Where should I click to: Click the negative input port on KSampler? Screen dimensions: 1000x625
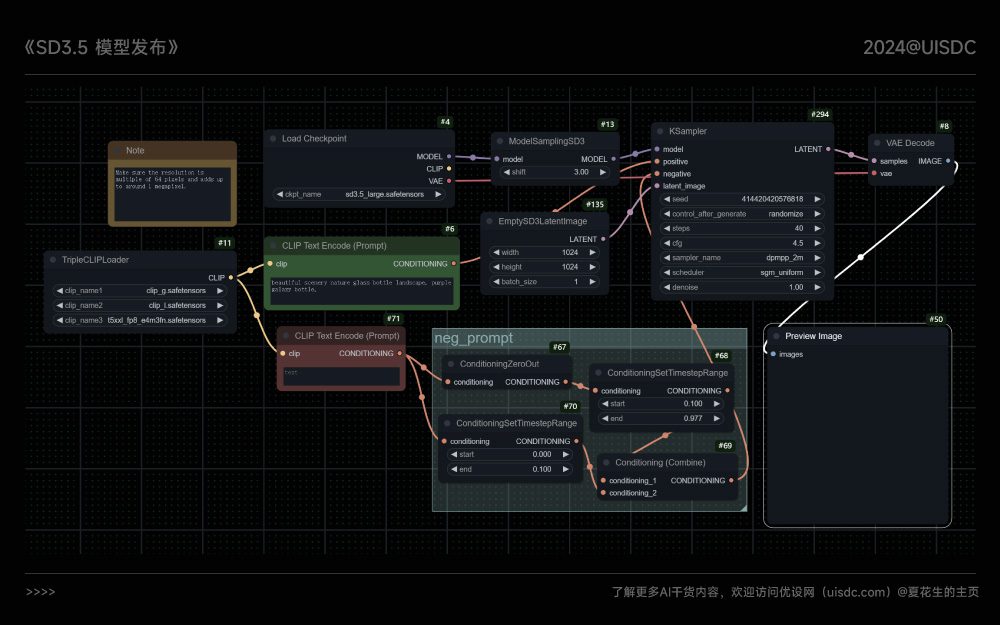click(657, 173)
